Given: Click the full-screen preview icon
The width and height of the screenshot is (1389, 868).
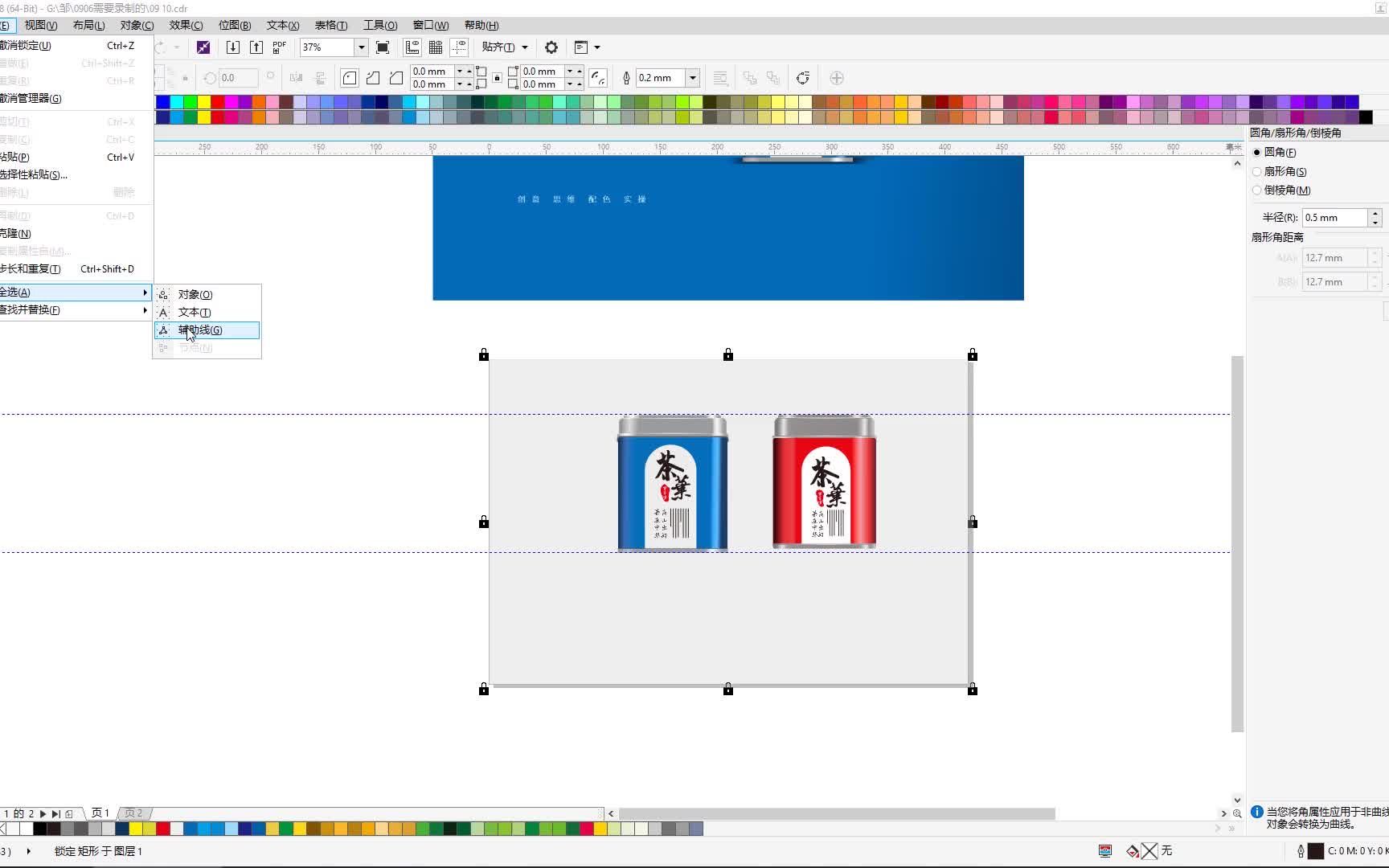Looking at the screenshot, I should coord(383,47).
